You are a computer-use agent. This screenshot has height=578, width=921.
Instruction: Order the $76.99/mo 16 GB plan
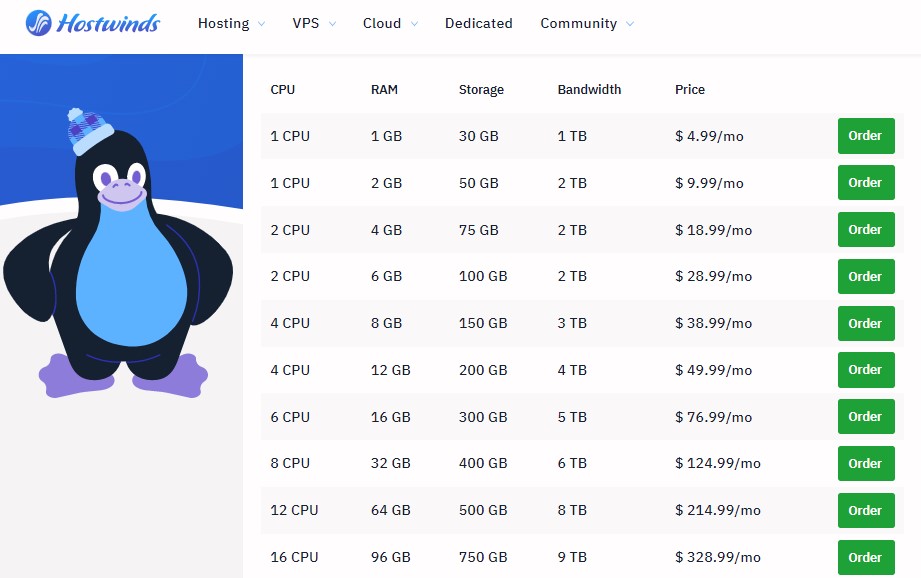coord(865,417)
